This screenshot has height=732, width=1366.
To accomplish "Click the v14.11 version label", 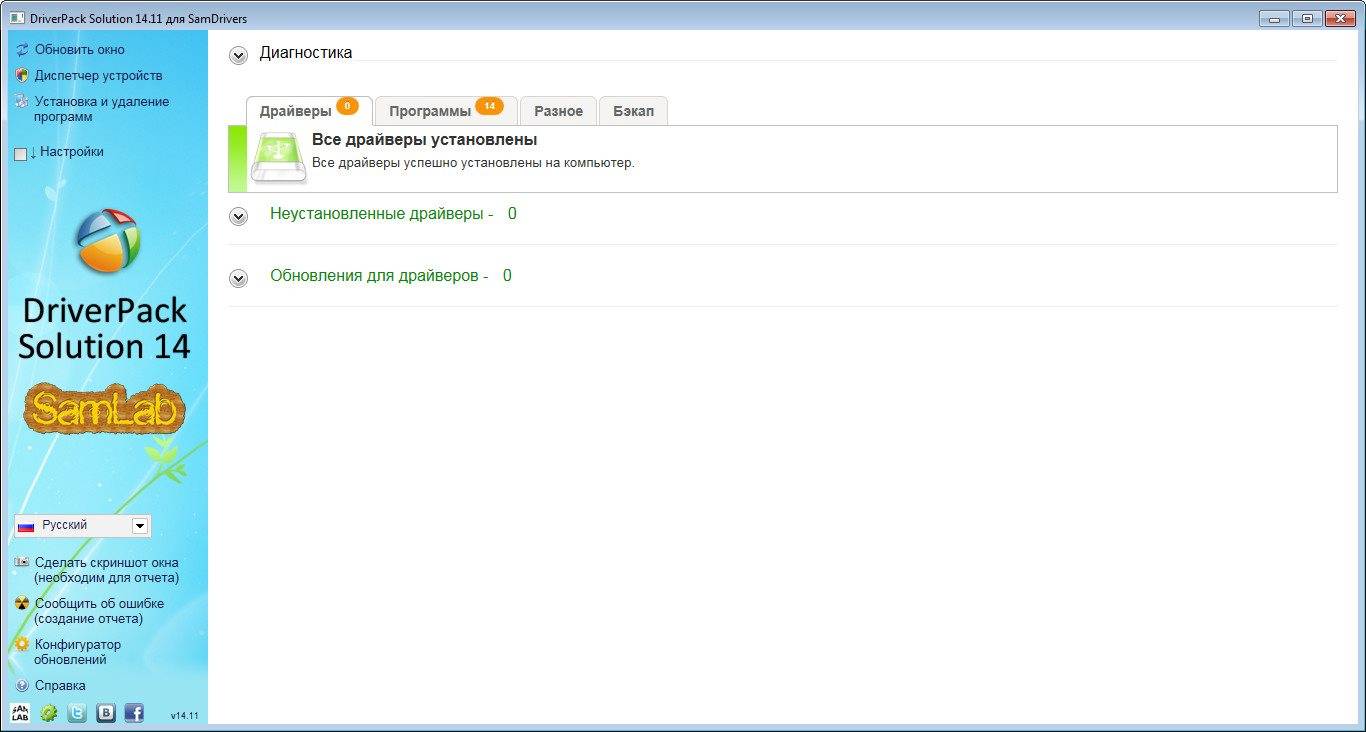I will 184,716.
